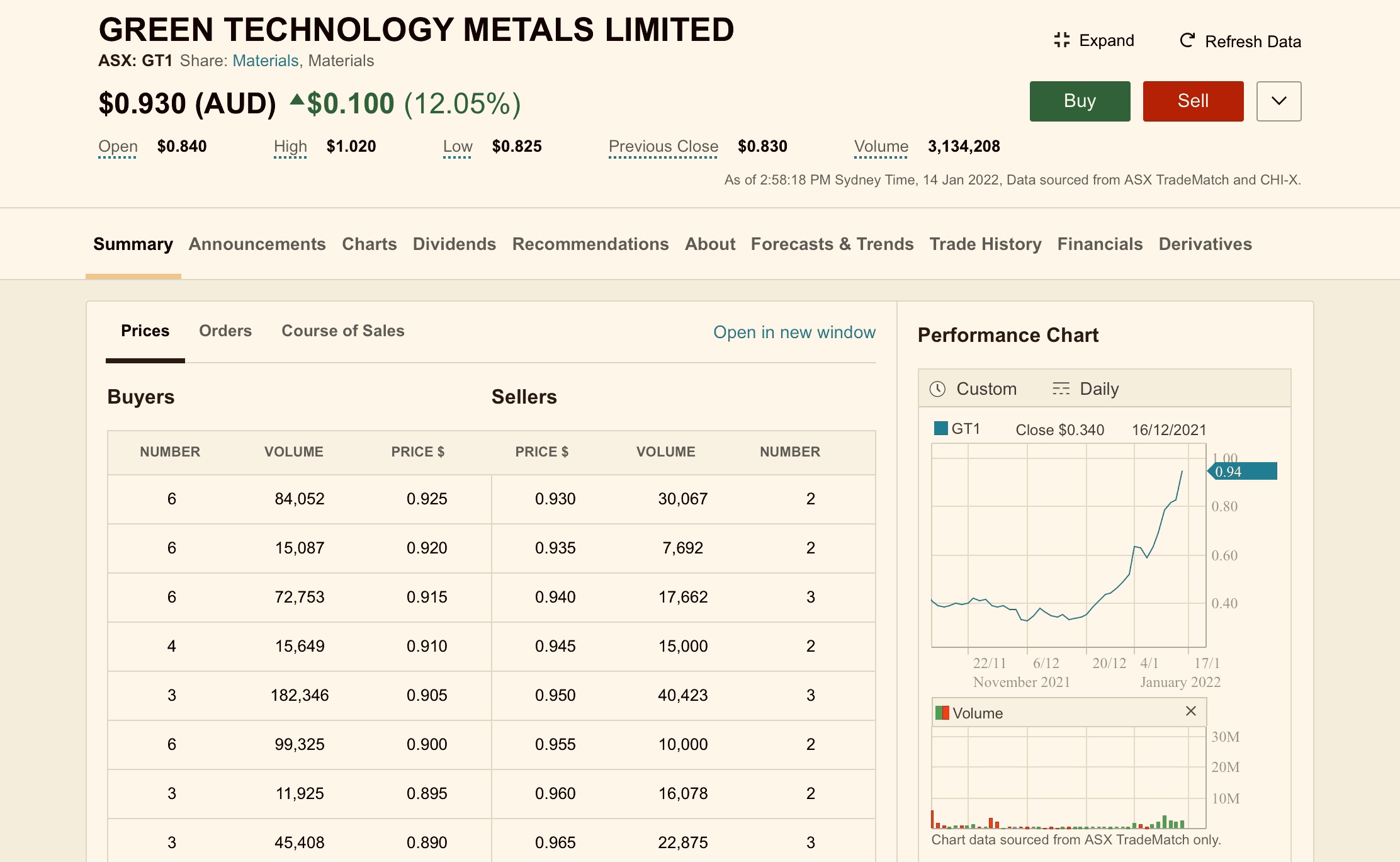Click the Previous Close label

point(663,147)
